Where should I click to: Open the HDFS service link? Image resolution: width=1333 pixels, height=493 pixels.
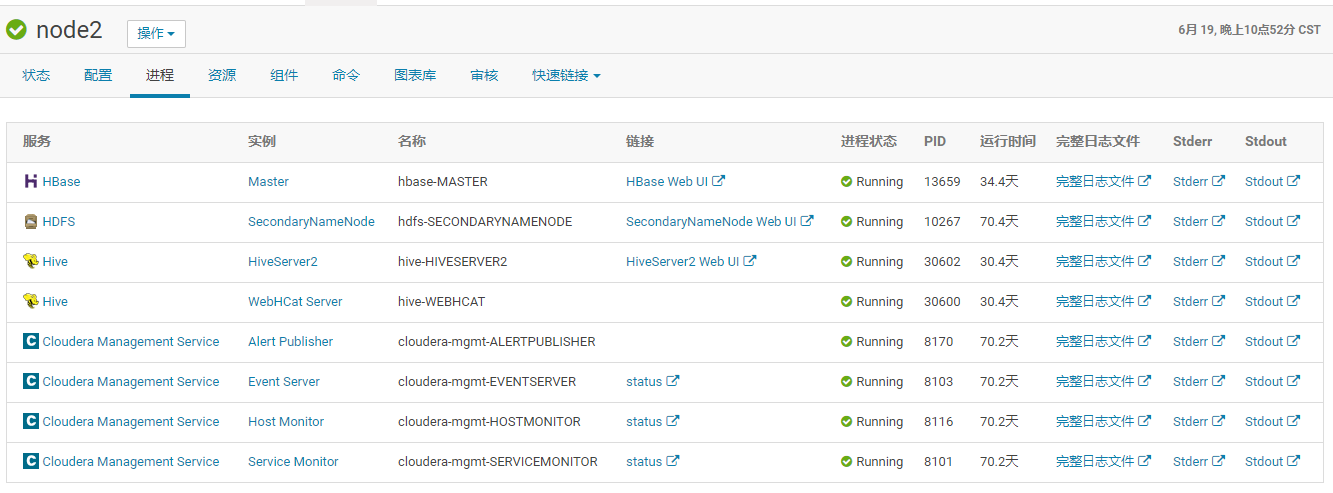[x=58, y=222]
